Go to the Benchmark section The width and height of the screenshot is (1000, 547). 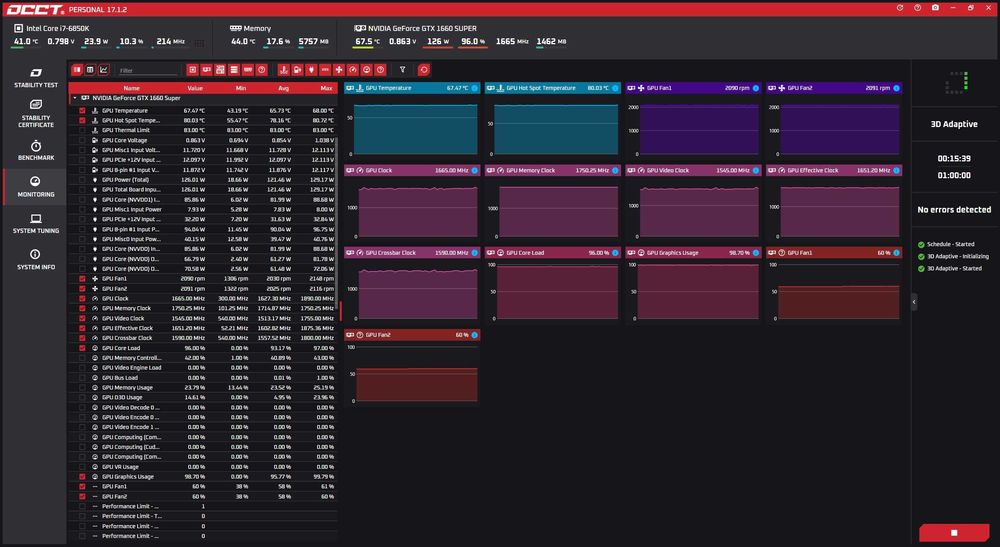[36, 150]
